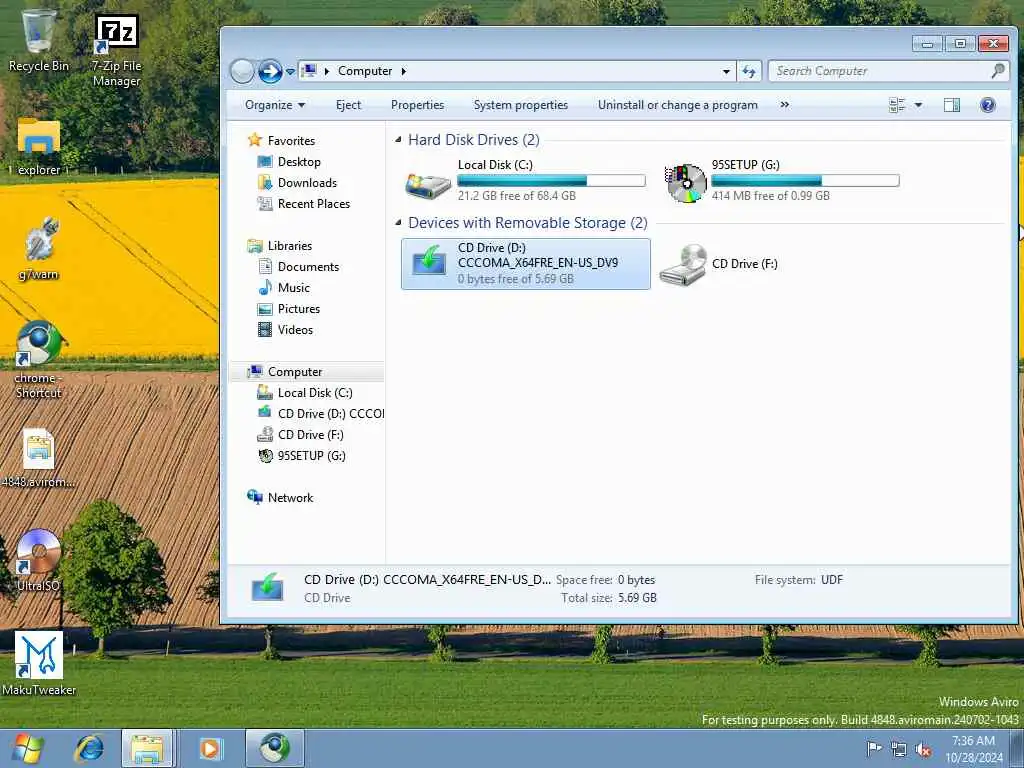
Task: Open the Music library
Action: 293,288
